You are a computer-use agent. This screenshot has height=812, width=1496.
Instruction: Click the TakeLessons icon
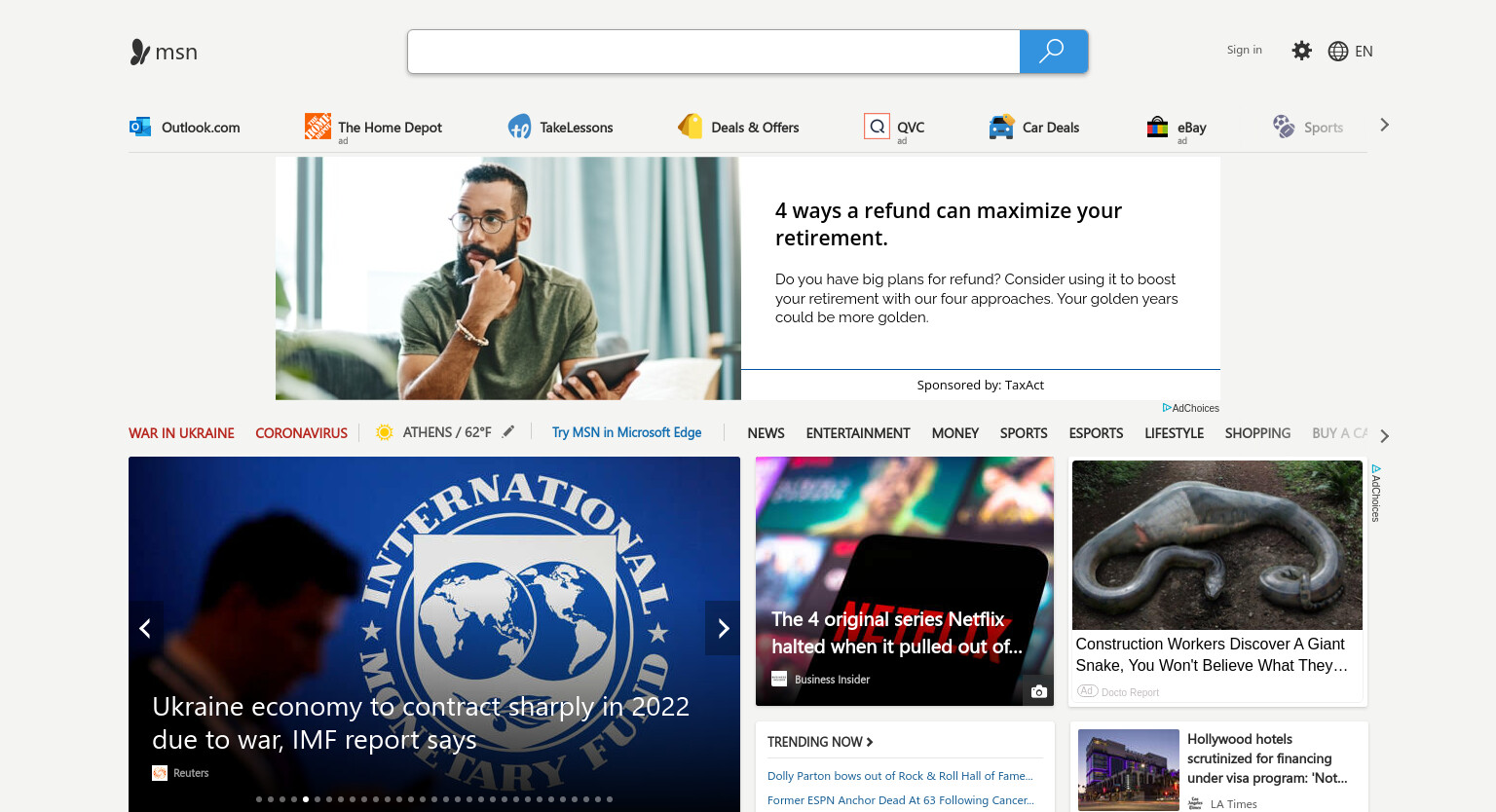519,127
